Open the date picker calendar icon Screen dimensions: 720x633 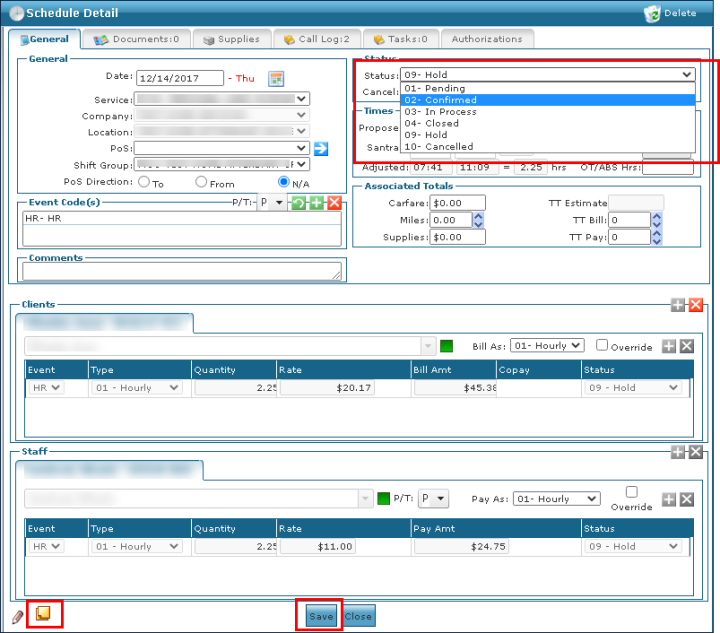(277, 78)
